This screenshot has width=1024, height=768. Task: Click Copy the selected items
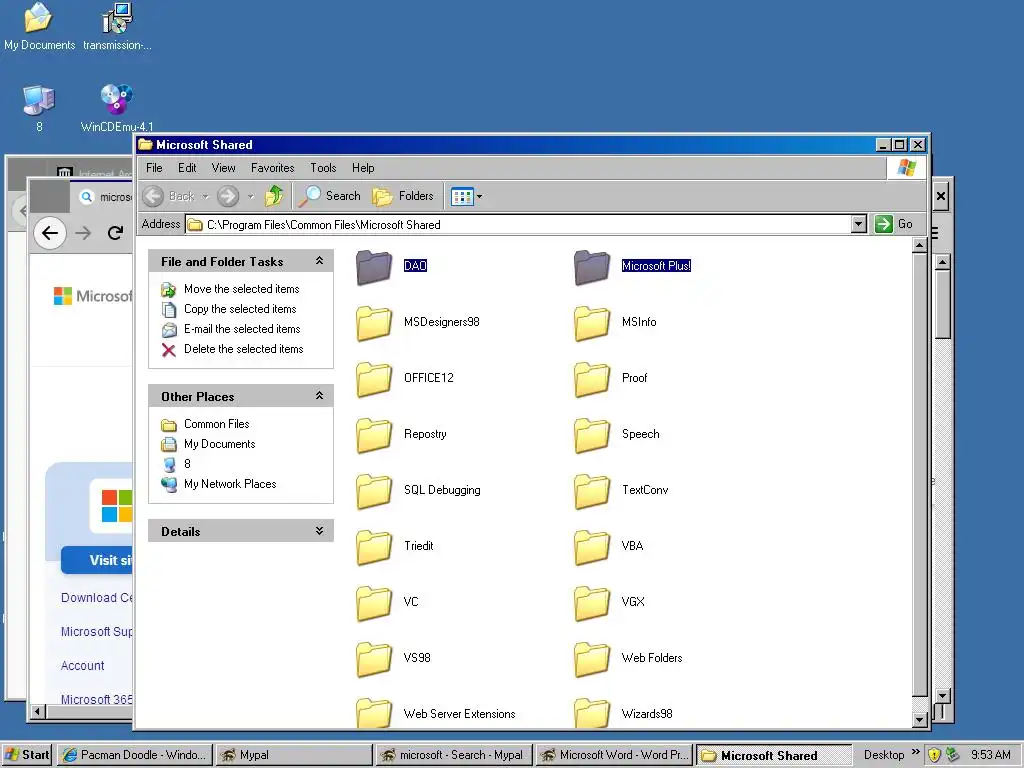point(240,309)
